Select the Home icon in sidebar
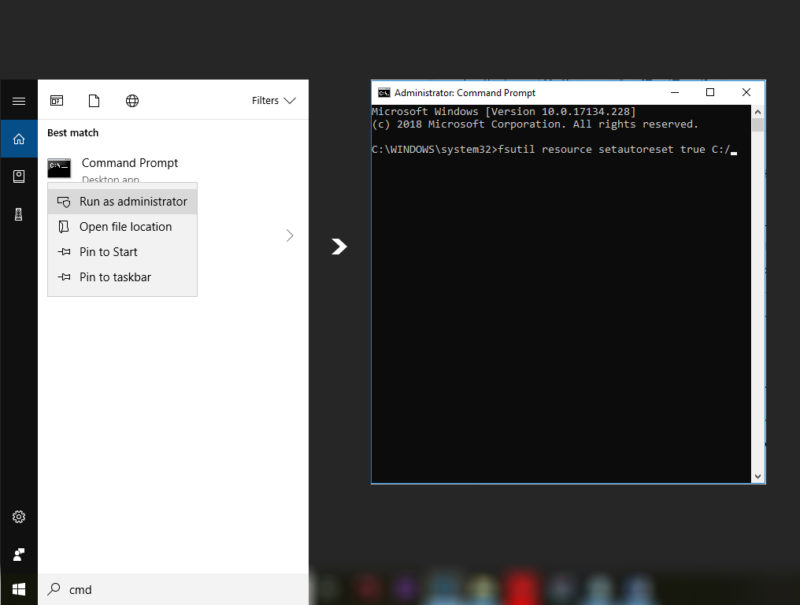The height and width of the screenshot is (605, 800). [18, 139]
